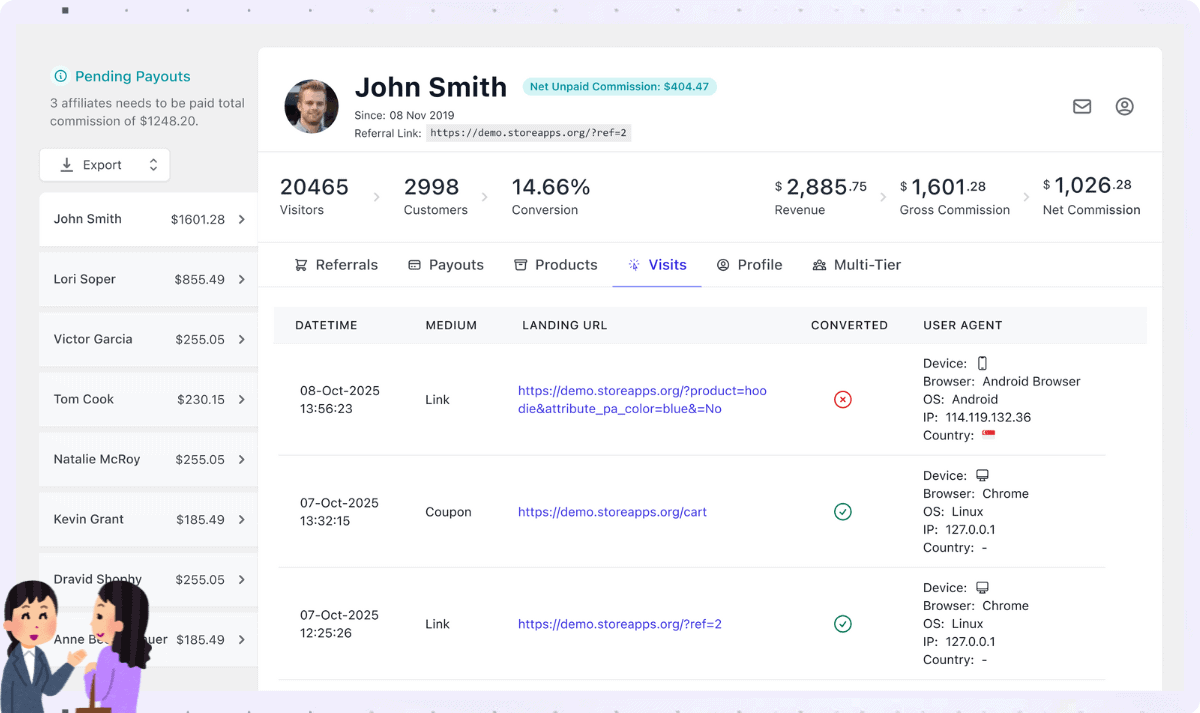
Task: Expand the Export options chevron
Action: coord(152,164)
